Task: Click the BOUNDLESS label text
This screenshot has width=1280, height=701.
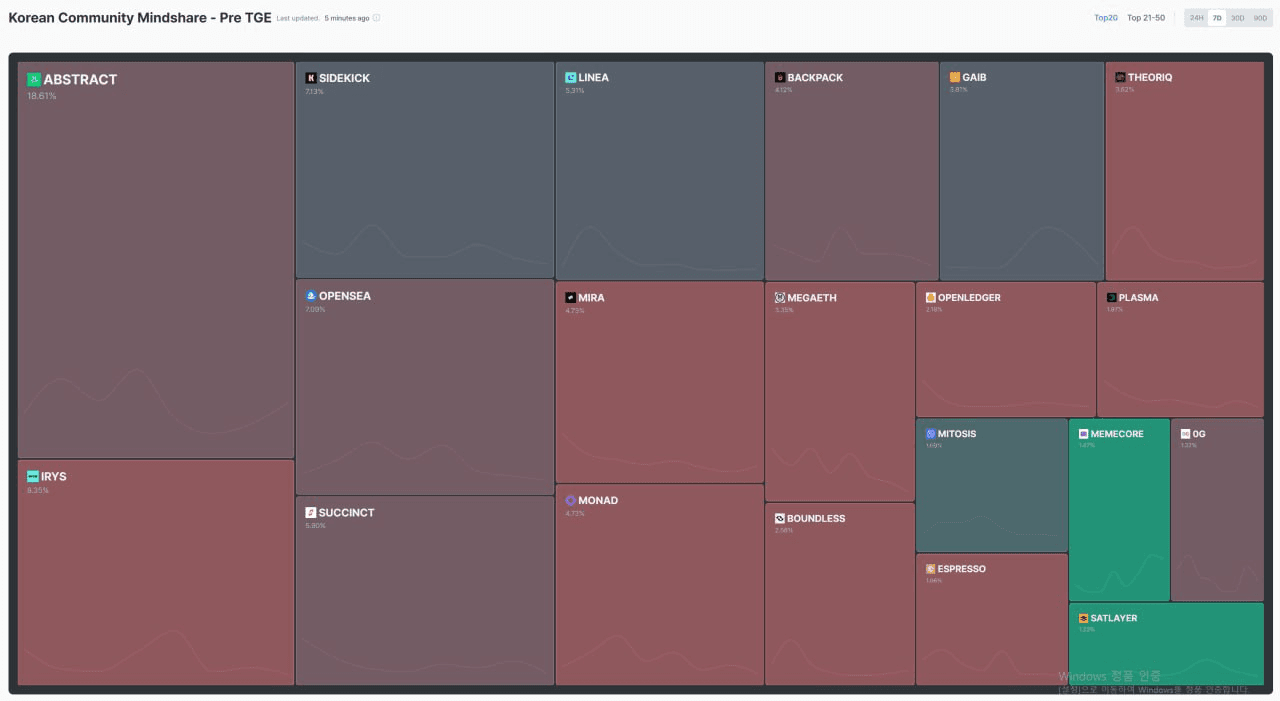Action: click(816, 518)
